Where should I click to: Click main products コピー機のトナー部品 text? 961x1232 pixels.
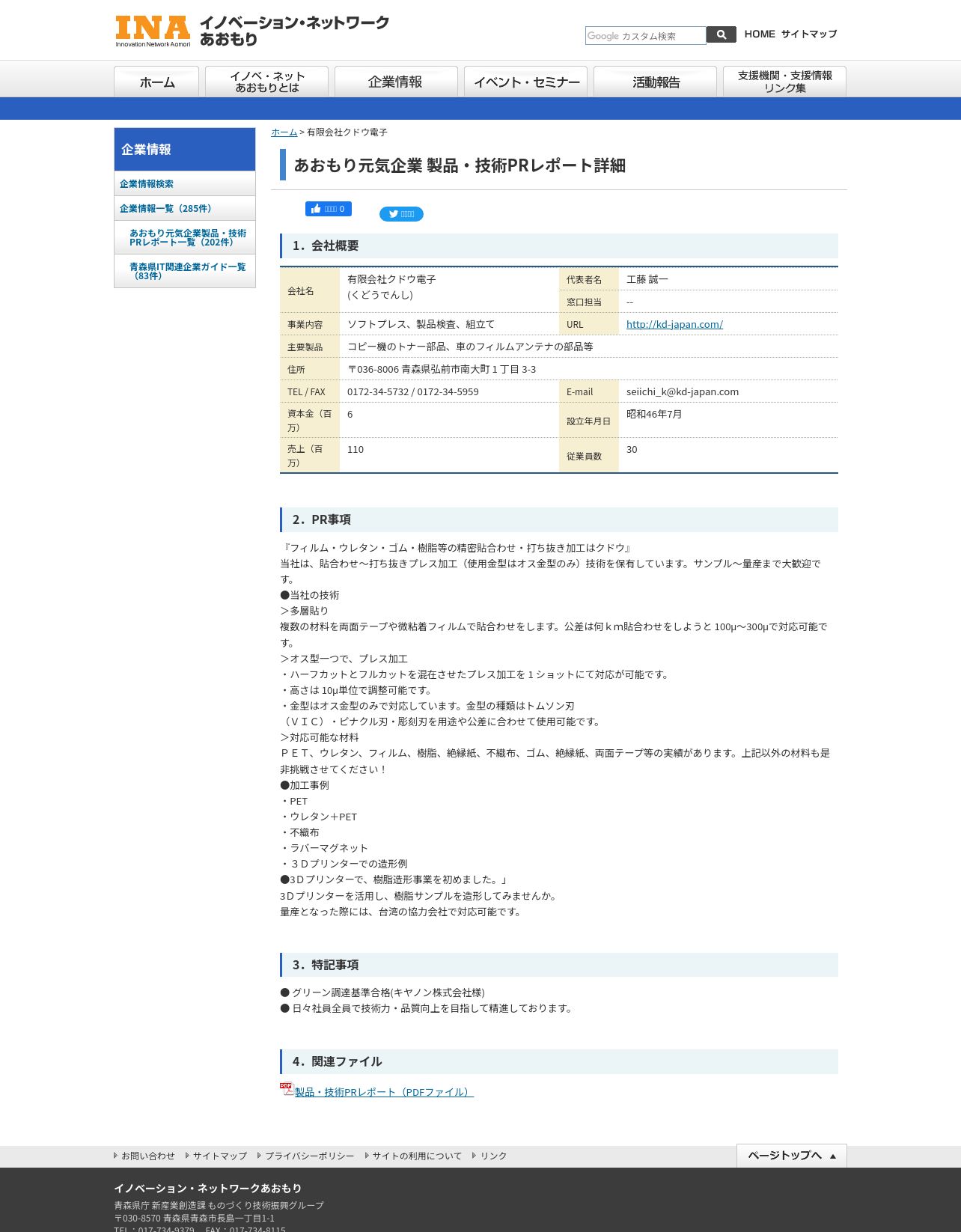pos(470,347)
